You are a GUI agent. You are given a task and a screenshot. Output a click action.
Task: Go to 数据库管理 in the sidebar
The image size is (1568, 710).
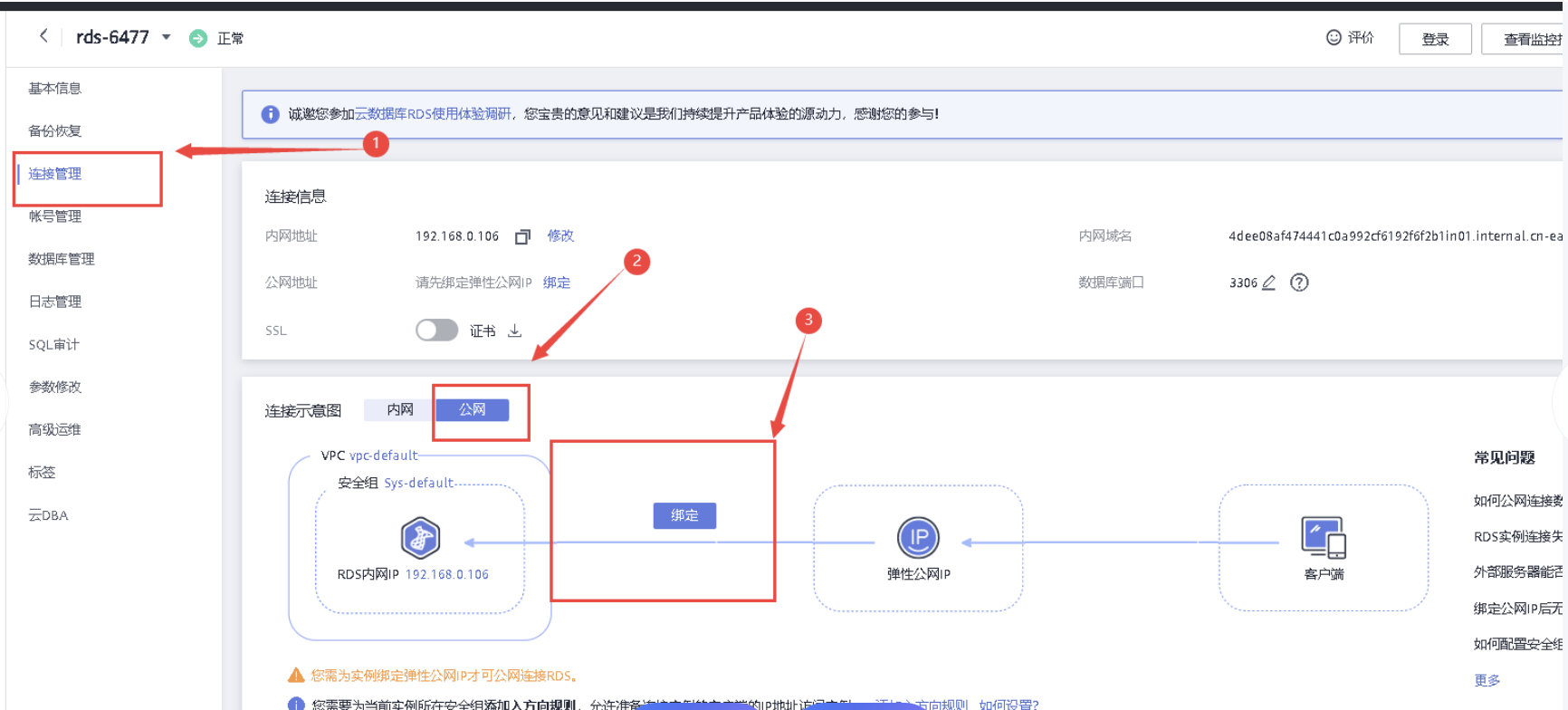click(x=62, y=259)
